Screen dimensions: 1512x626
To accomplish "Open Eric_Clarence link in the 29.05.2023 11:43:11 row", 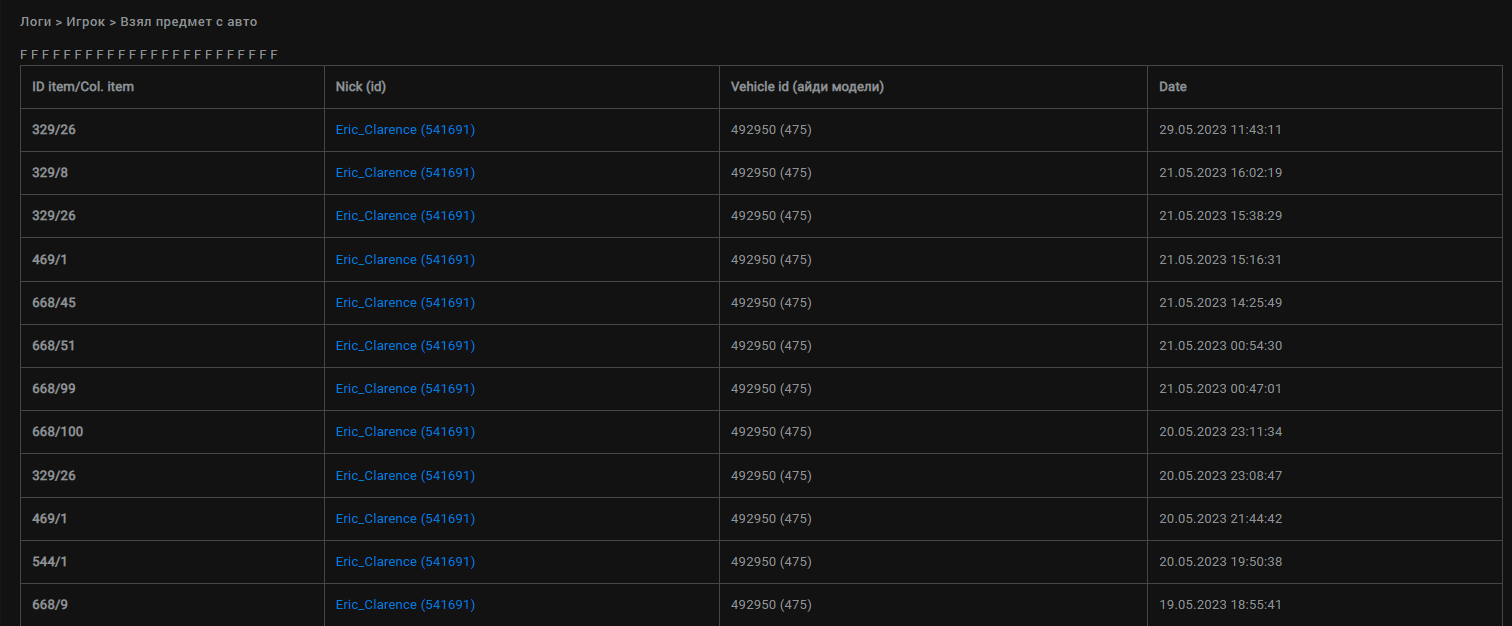I will 405,130.
